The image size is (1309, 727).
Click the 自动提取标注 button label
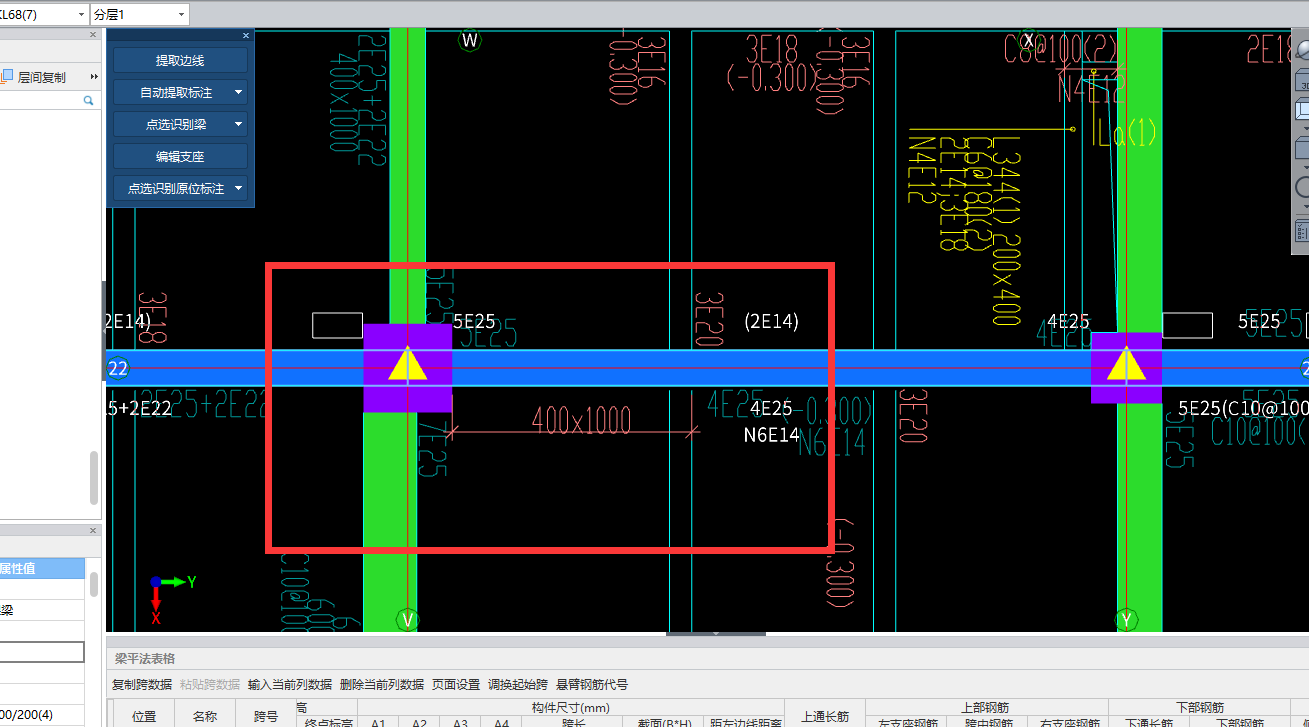click(176, 93)
